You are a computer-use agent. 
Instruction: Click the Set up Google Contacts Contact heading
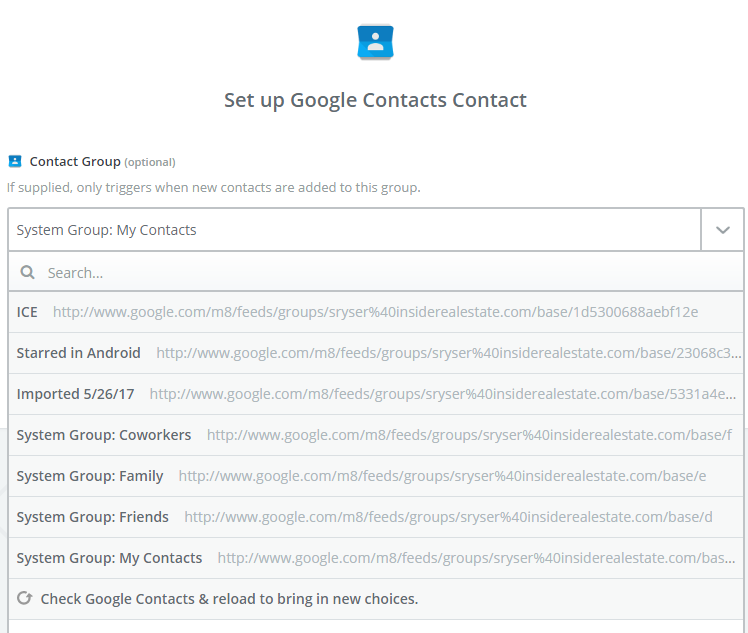coord(375,100)
